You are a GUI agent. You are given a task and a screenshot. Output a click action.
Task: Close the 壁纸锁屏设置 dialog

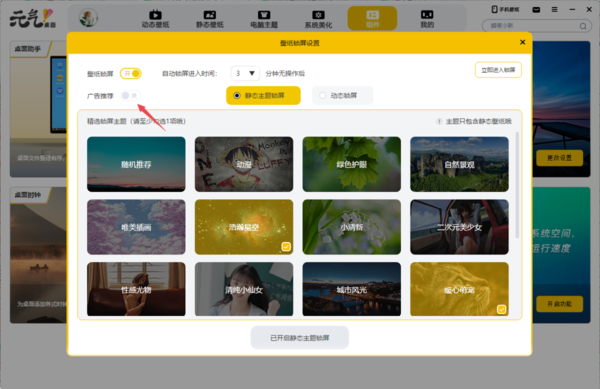[522, 42]
